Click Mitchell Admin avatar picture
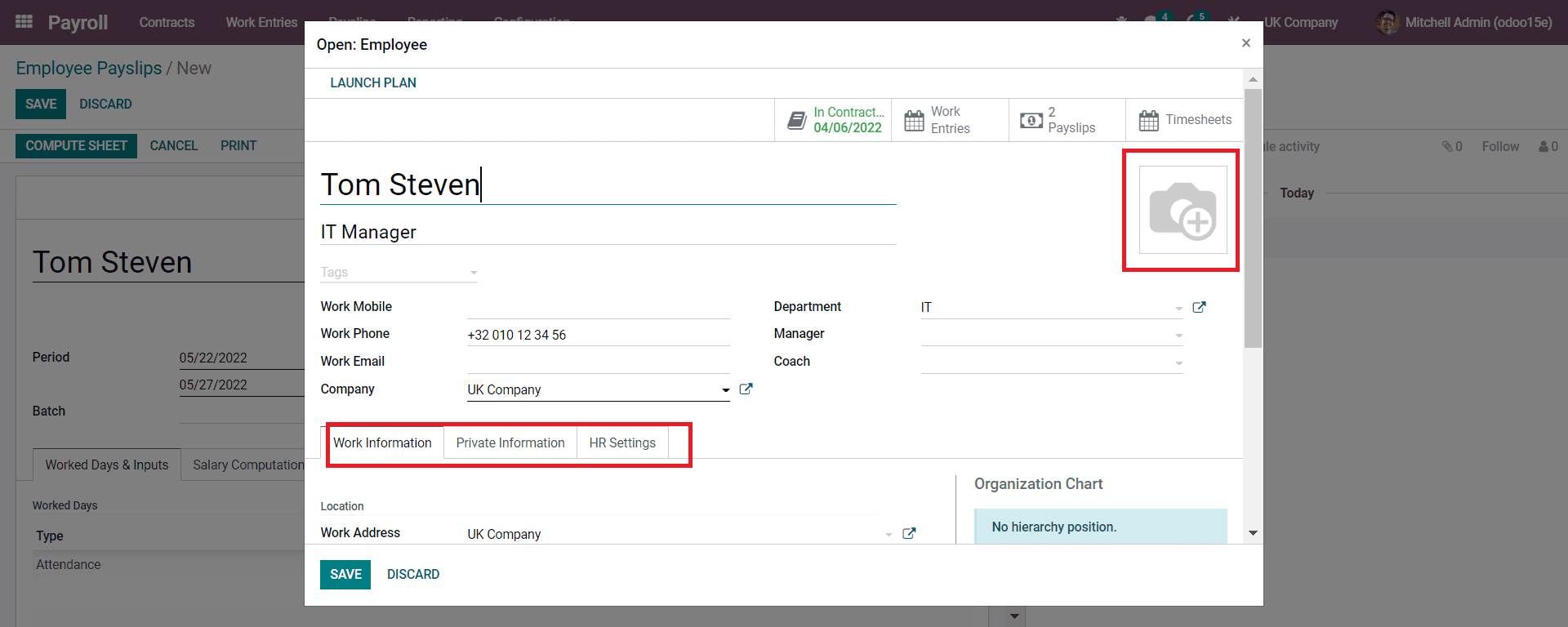Image resolution: width=1568 pixels, height=627 pixels. click(x=1388, y=22)
